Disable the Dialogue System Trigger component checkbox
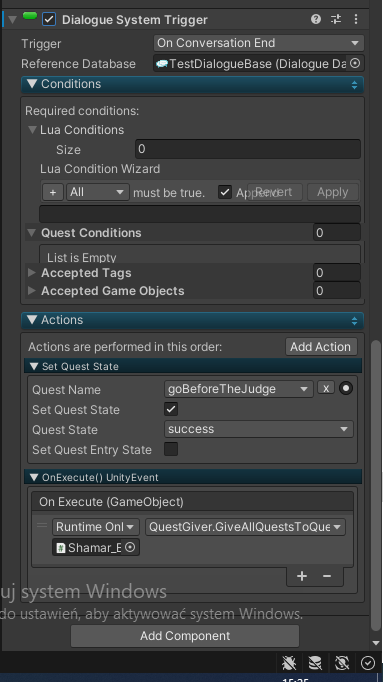This screenshot has width=383, height=682. coord(49,19)
